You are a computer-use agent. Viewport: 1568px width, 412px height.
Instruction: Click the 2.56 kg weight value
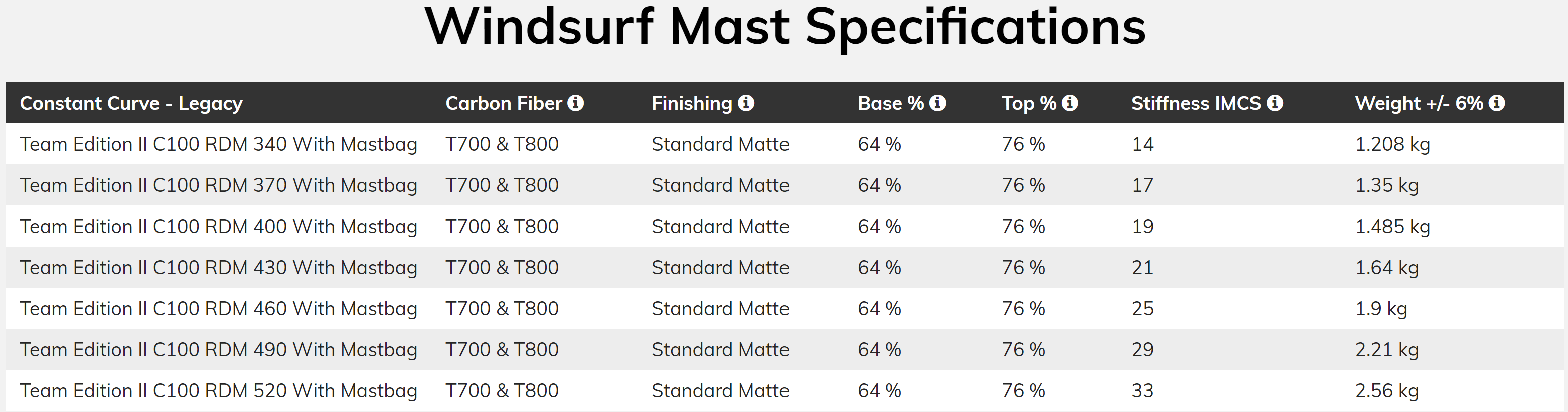click(x=1386, y=391)
